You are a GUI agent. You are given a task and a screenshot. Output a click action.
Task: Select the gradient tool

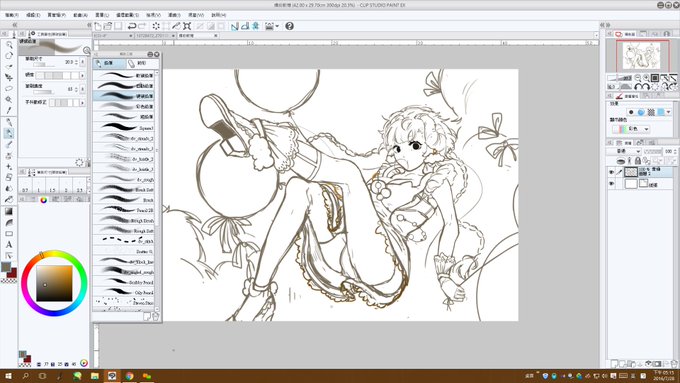pyautogui.click(x=9, y=211)
